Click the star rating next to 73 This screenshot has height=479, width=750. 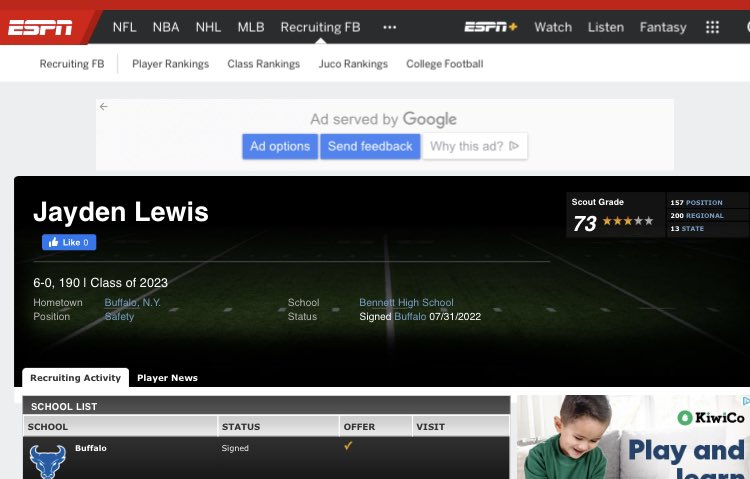(x=628, y=221)
